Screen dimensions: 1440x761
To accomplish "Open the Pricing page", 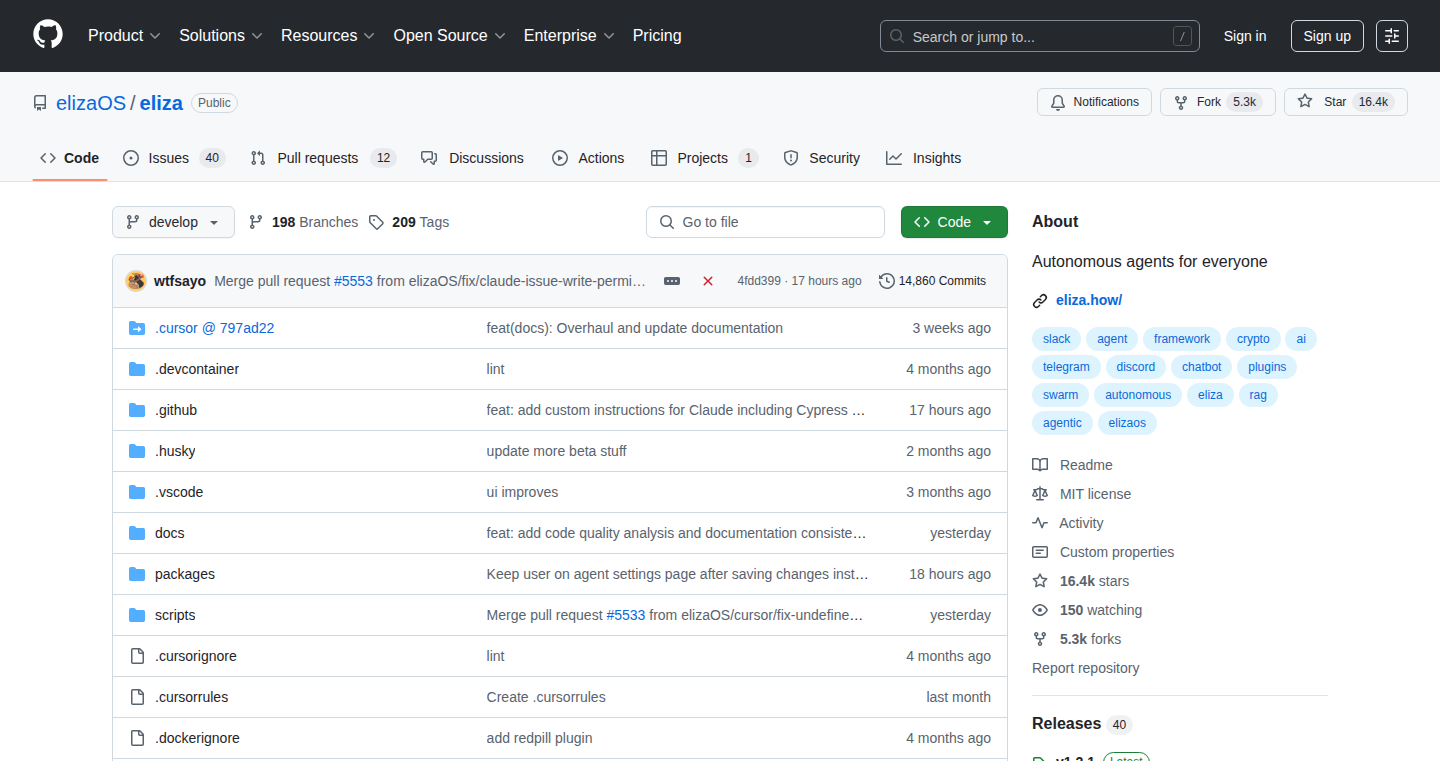I will coord(657,35).
